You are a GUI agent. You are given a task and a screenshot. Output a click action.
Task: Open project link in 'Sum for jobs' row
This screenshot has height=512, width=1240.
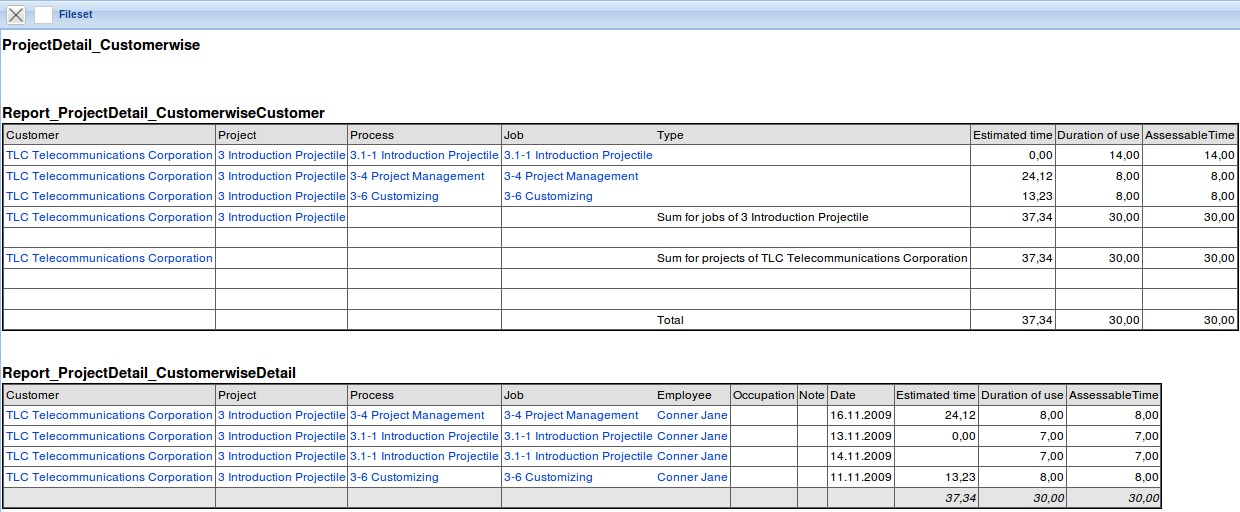click(x=281, y=217)
